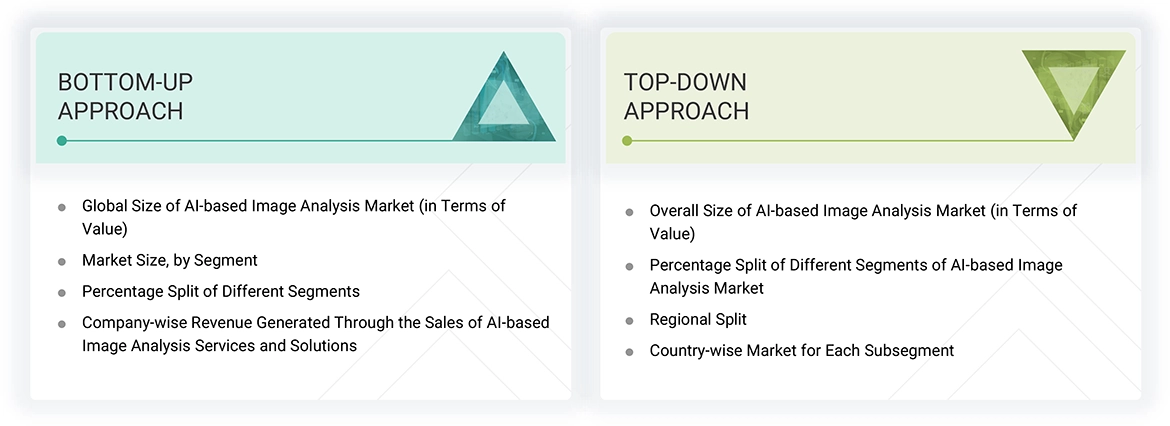Open Percentage Split of Different Segments item
Image resolution: width=1170 pixels, height=426 pixels.
(221, 292)
